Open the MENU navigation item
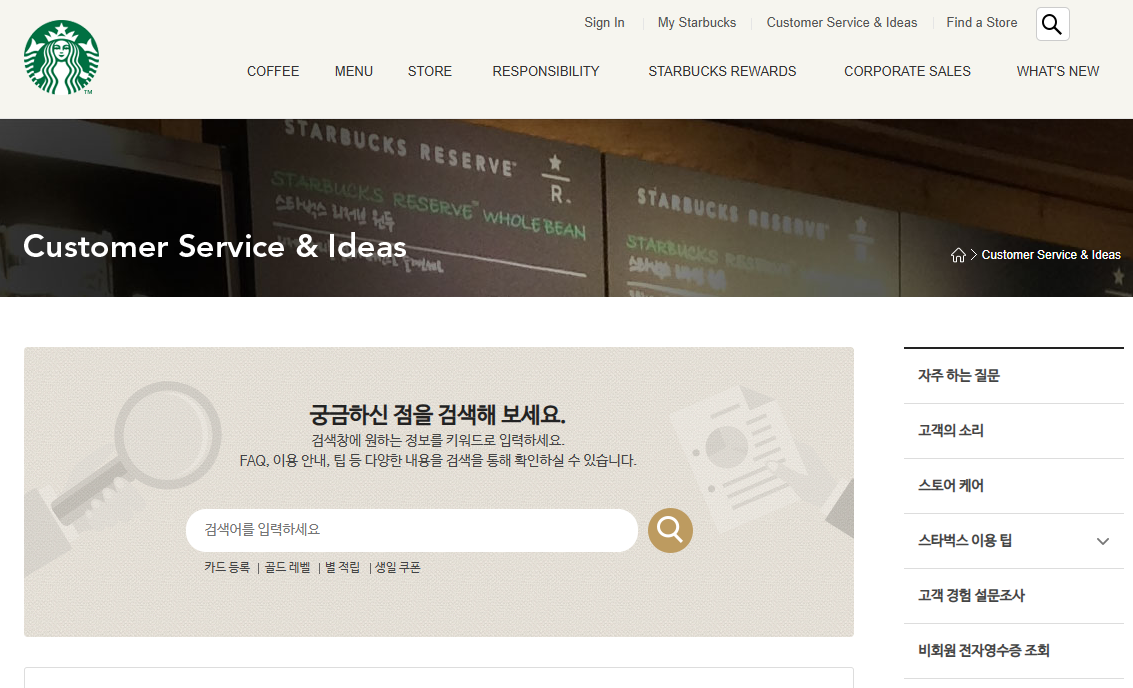 (x=353, y=72)
